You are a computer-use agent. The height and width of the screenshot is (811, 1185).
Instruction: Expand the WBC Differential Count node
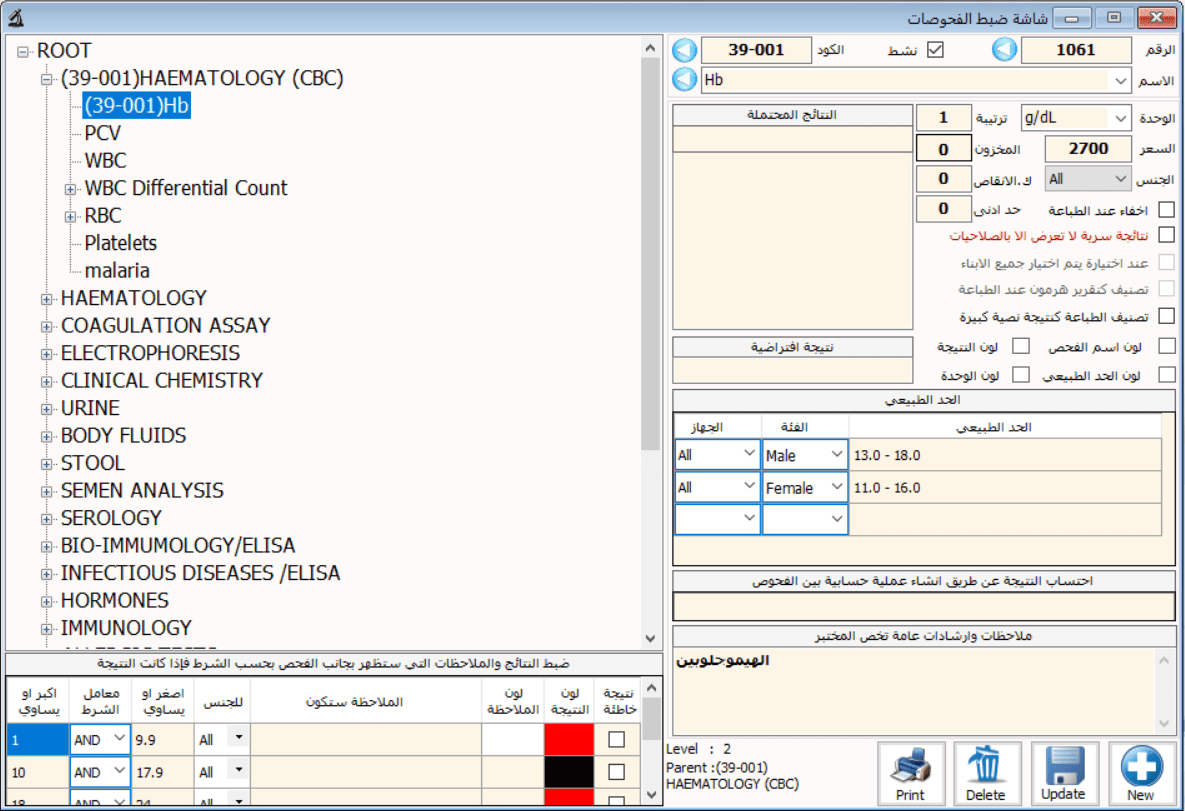tap(70, 188)
